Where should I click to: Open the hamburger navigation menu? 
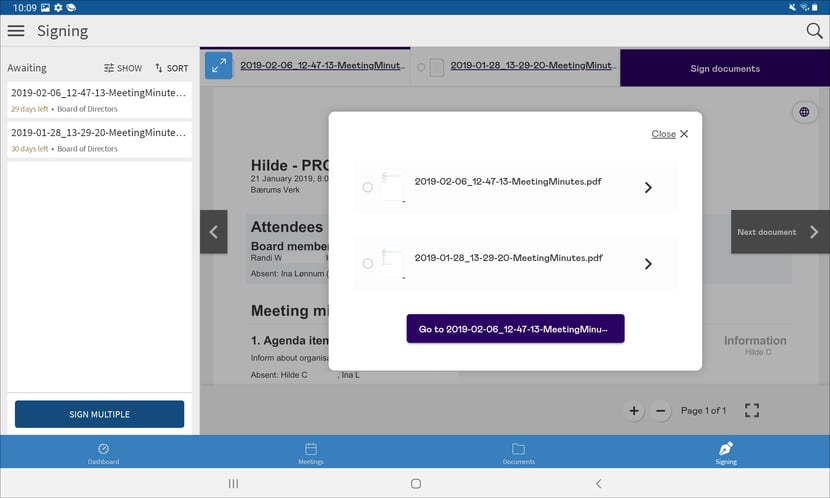coord(16,31)
